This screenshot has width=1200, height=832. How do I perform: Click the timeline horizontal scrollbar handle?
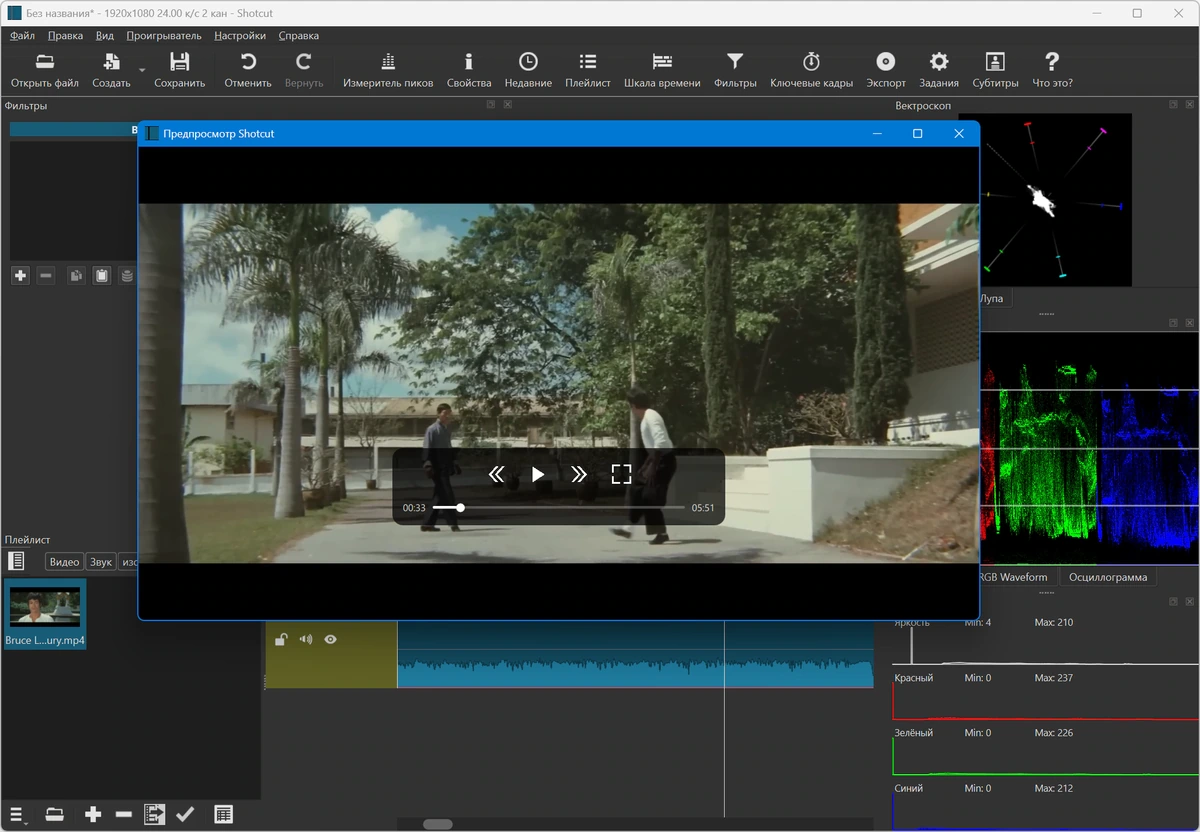tap(437, 825)
